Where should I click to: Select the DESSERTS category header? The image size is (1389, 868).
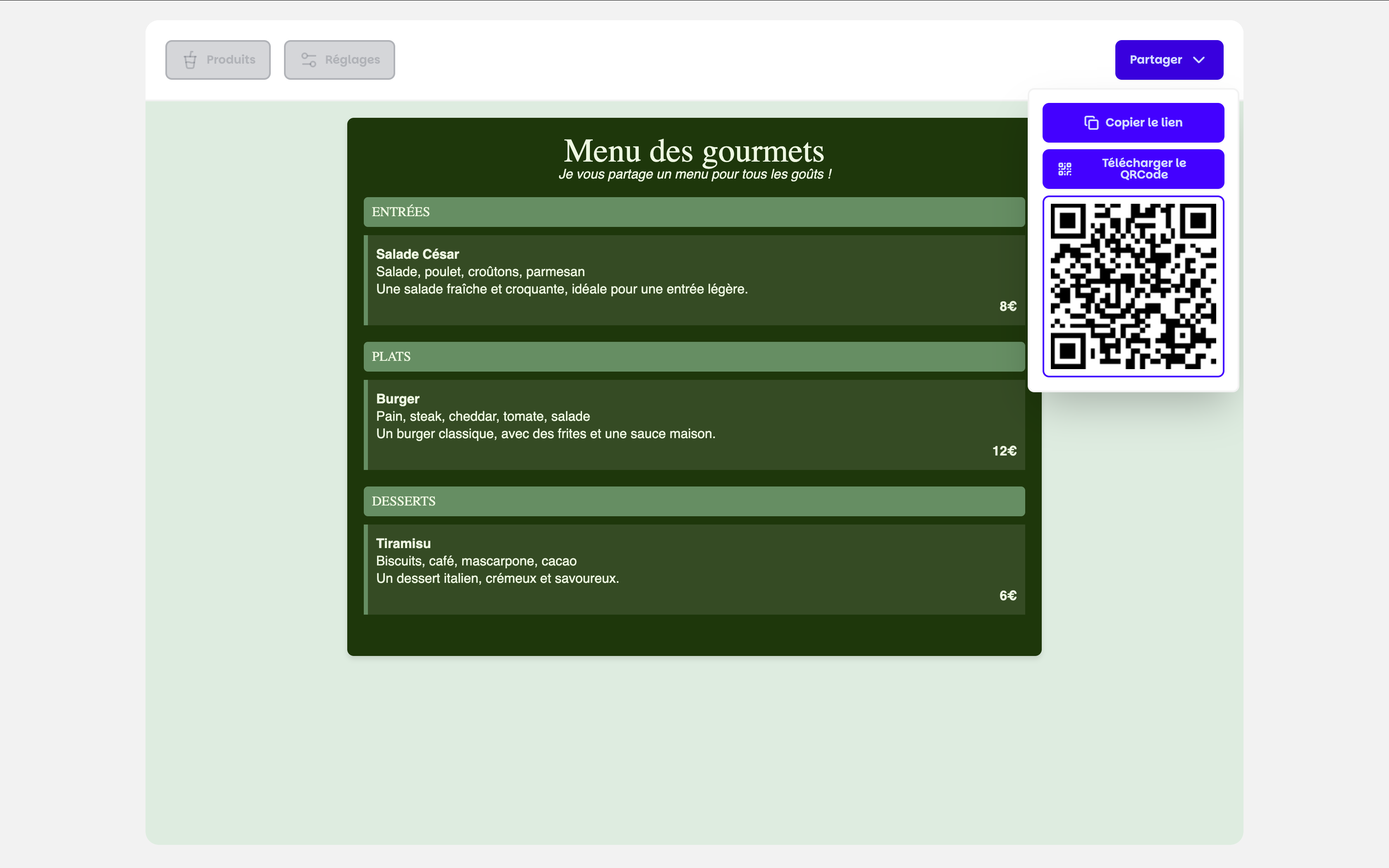pos(694,501)
